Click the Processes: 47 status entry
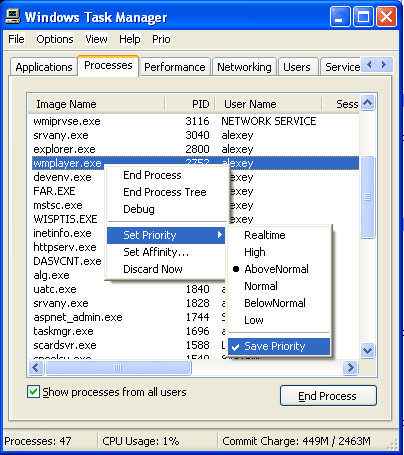 pos(50,441)
